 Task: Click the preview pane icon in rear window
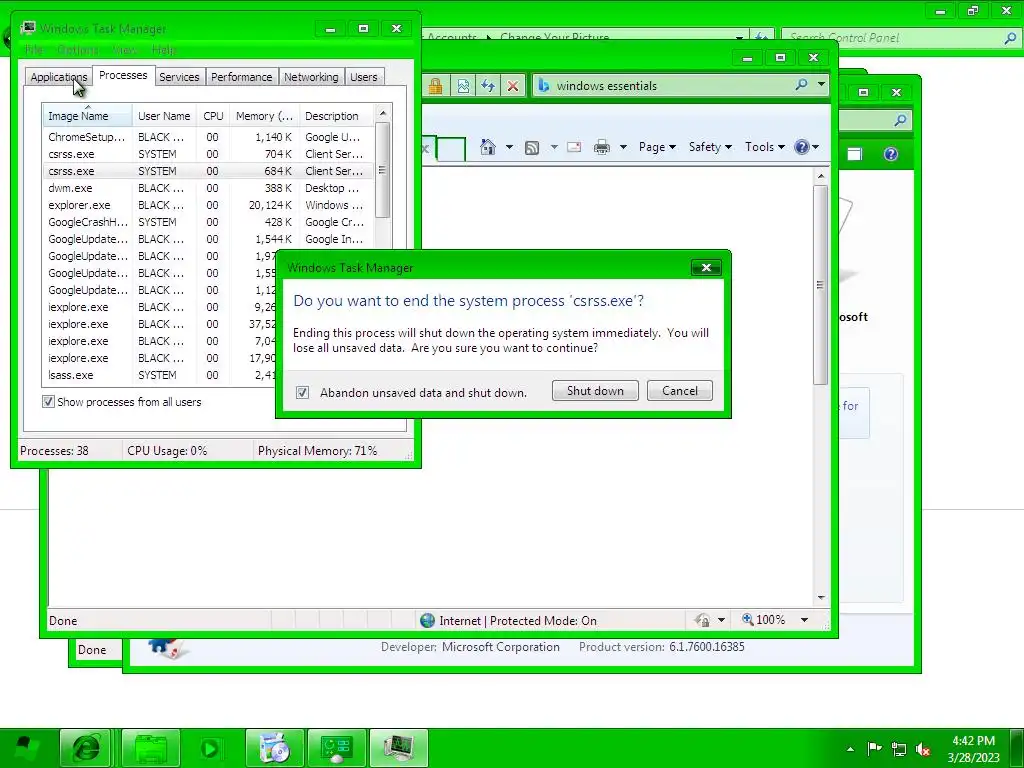click(x=854, y=154)
